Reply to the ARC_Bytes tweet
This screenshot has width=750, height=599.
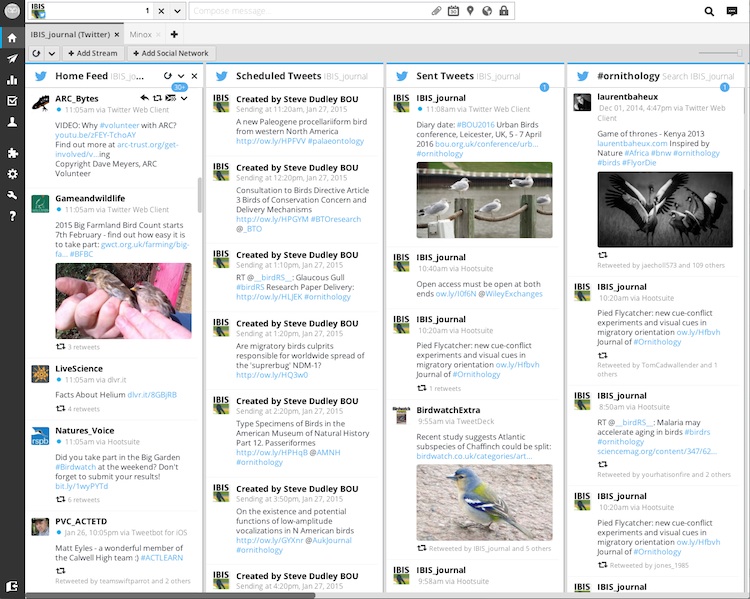(x=144, y=98)
